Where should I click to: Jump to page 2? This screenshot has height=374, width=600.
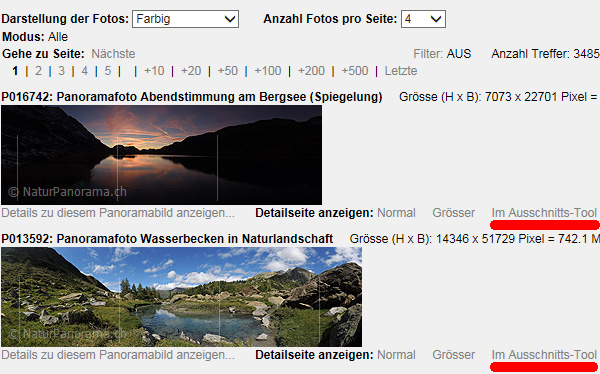click(x=38, y=71)
